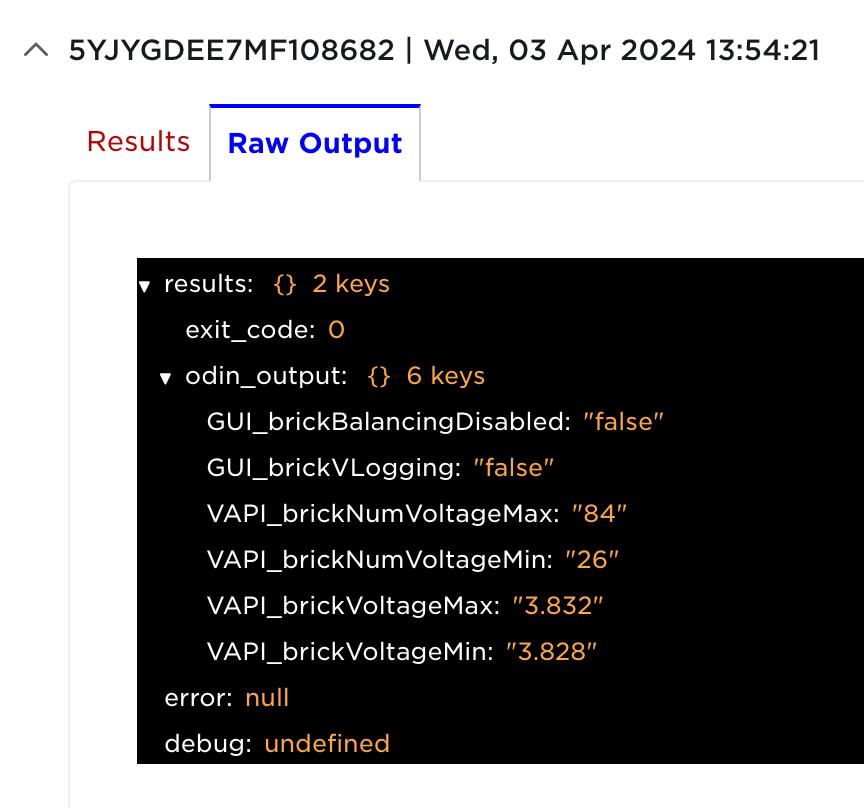Collapse the odin_output tree node
864x808 pixels.
(x=166, y=378)
